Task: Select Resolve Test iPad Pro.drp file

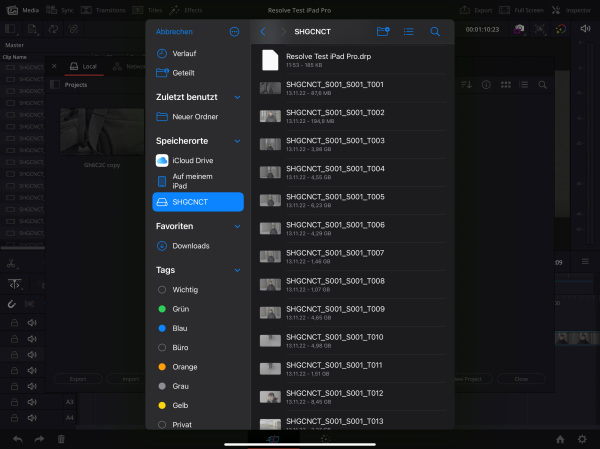Action: pos(352,60)
